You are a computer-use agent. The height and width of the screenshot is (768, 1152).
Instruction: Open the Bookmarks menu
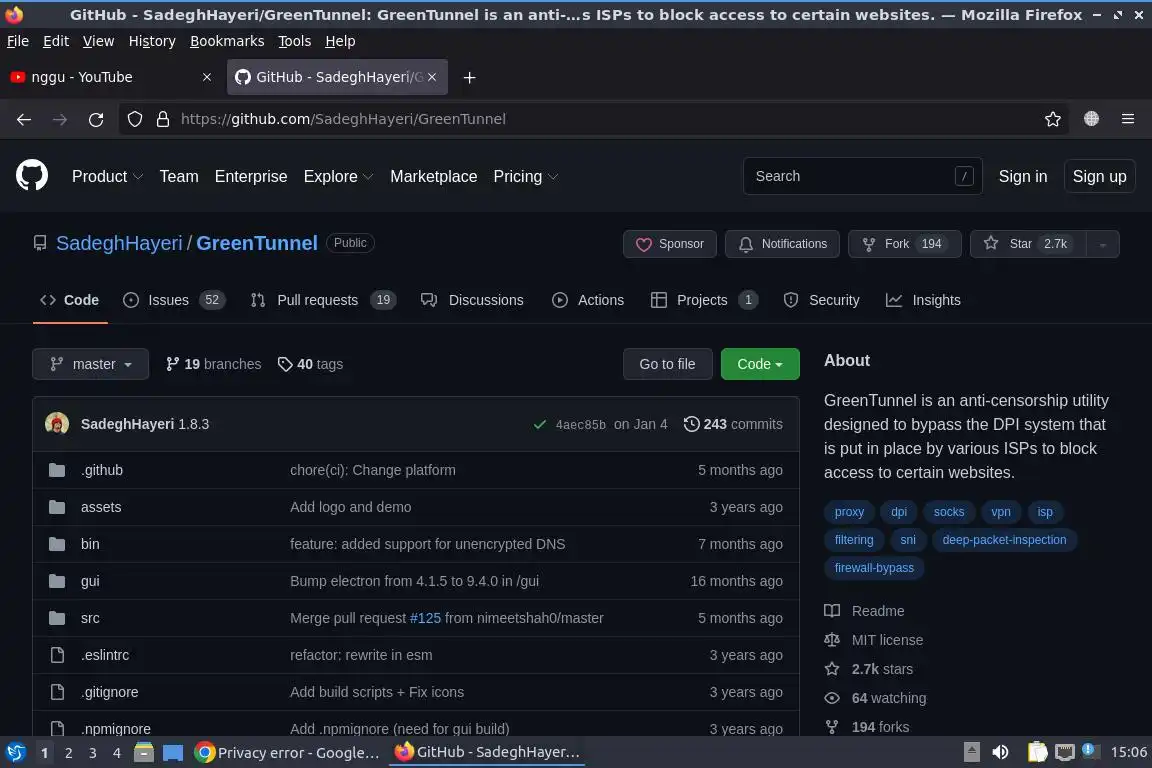pos(227,41)
